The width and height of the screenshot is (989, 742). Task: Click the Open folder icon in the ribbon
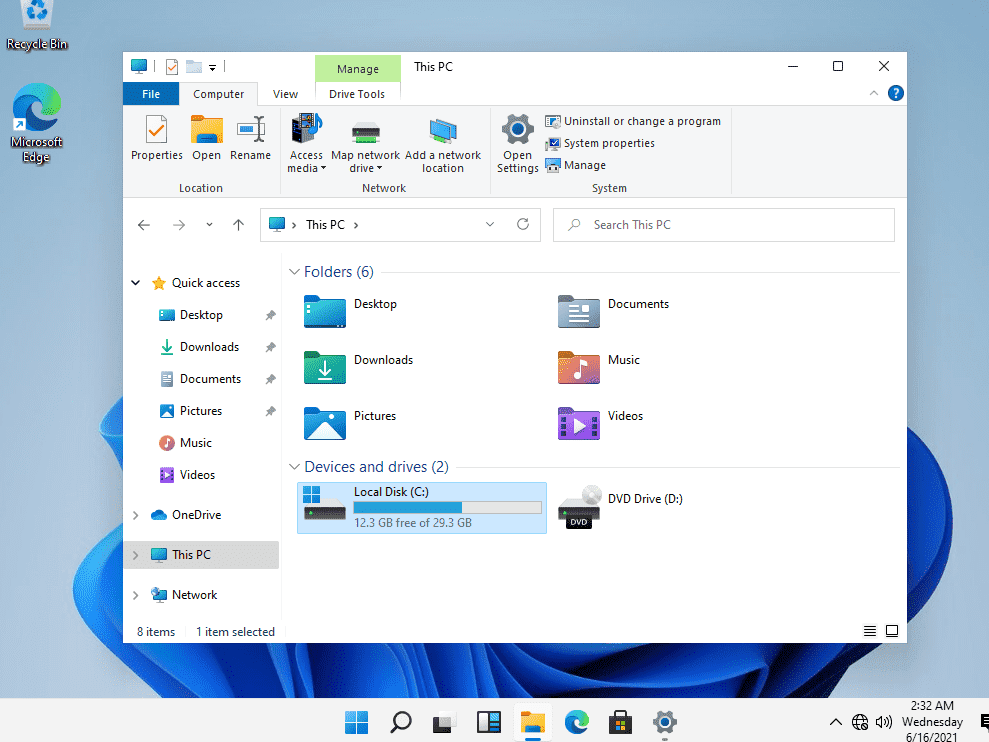(206, 129)
